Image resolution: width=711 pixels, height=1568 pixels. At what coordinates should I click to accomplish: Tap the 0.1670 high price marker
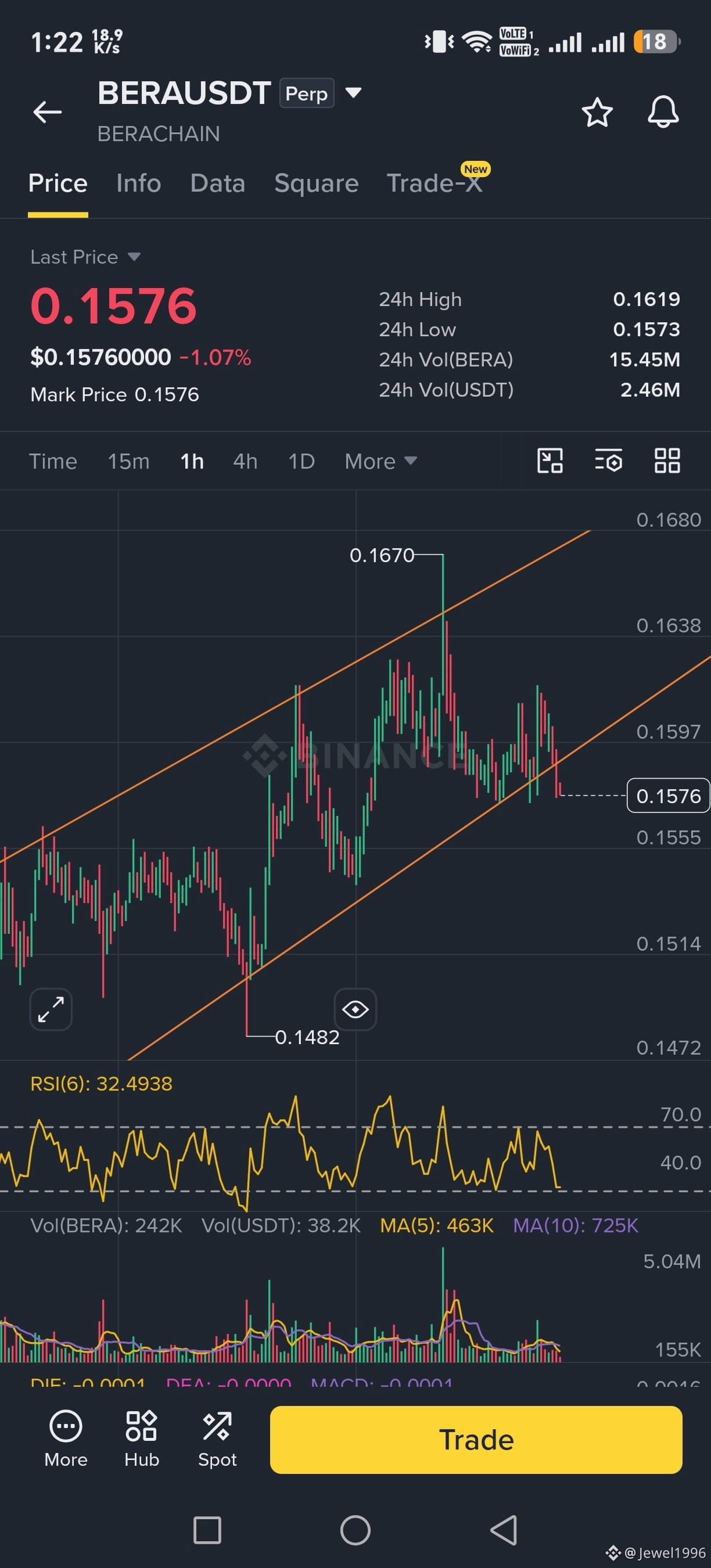(382, 555)
